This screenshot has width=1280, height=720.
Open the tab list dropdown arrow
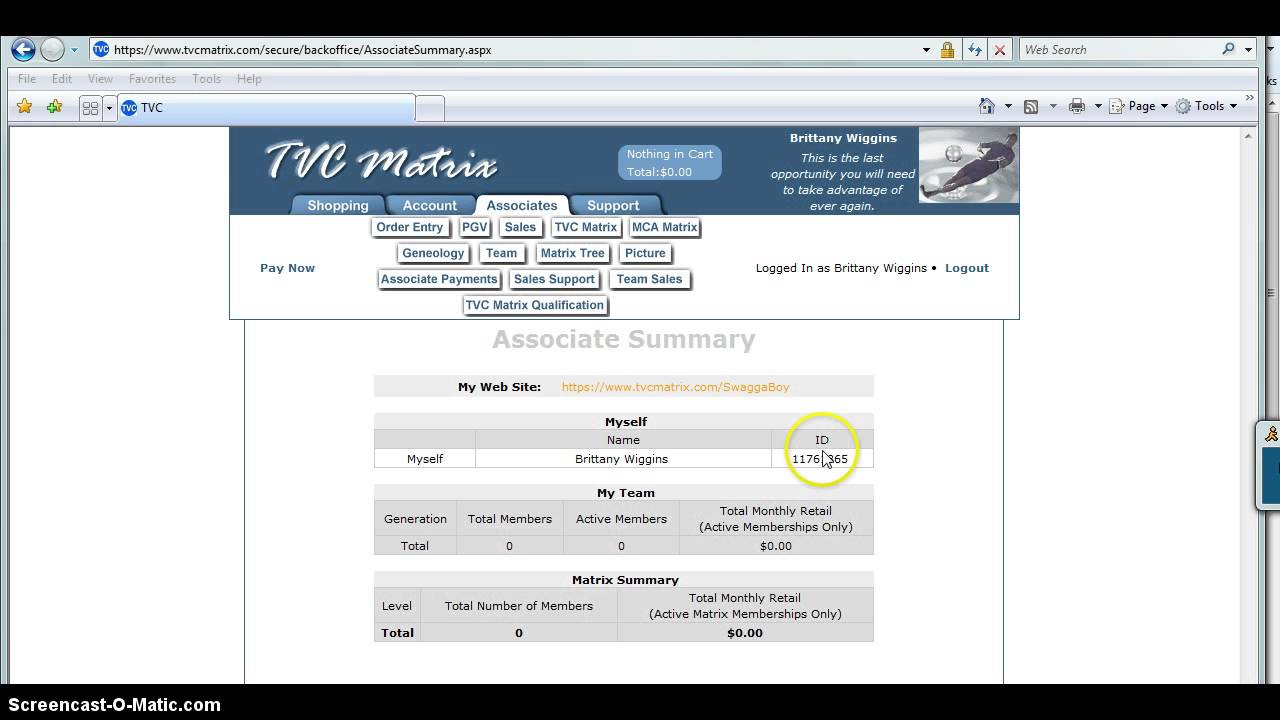pos(109,107)
